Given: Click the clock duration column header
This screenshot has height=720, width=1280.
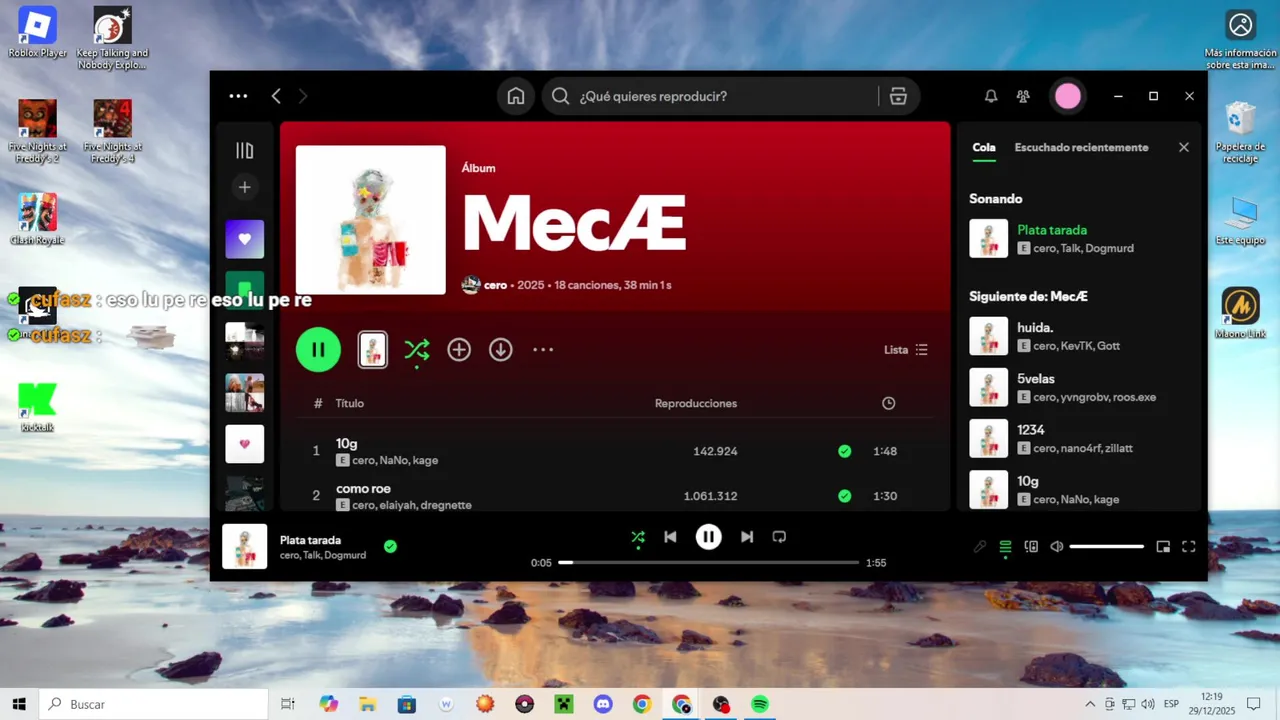Looking at the screenshot, I should (x=888, y=403).
